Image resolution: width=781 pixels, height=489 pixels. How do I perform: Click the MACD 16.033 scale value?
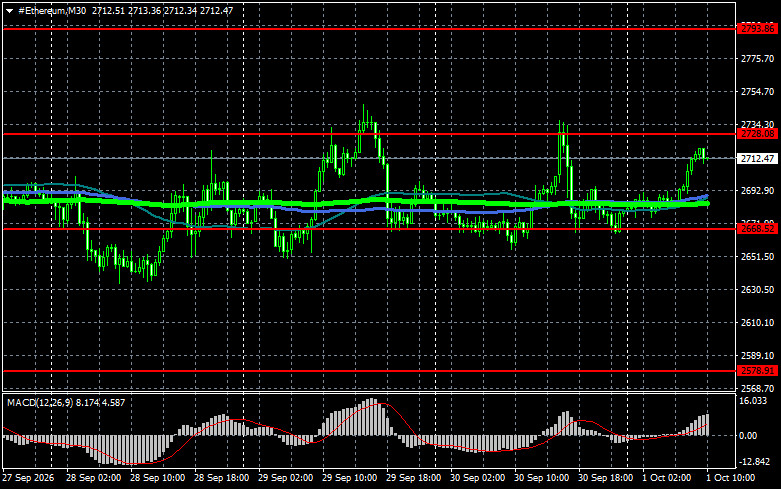click(753, 401)
